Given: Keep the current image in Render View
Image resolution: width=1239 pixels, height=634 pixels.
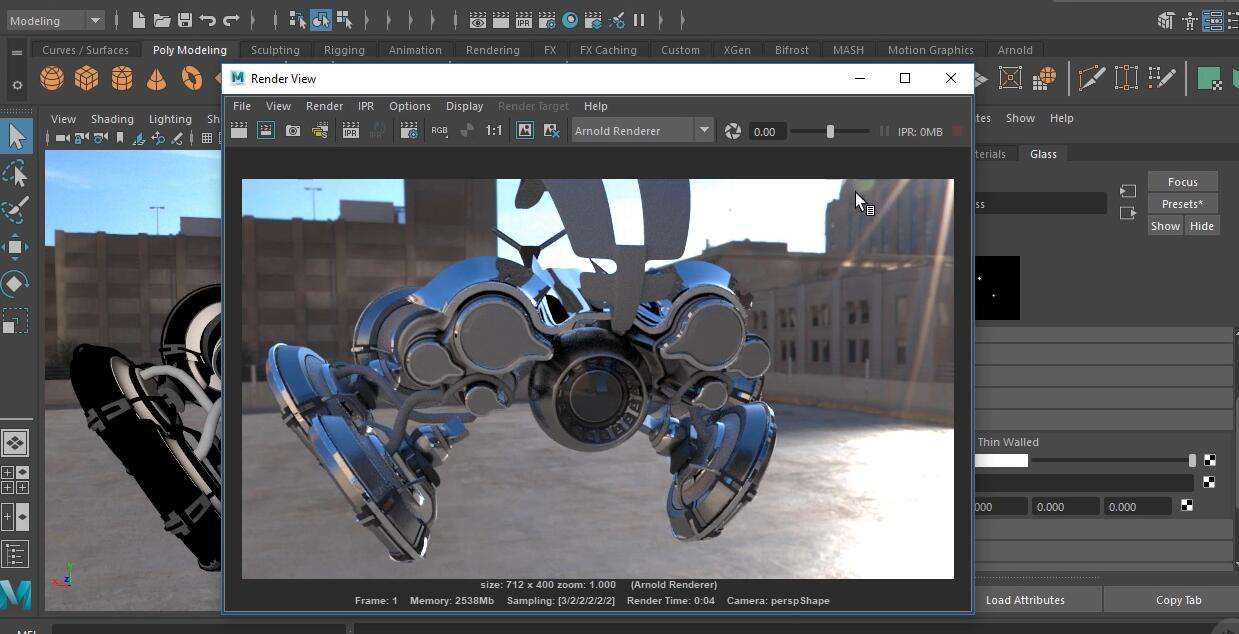Looking at the screenshot, I should pyautogui.click(x=524, y=131).
